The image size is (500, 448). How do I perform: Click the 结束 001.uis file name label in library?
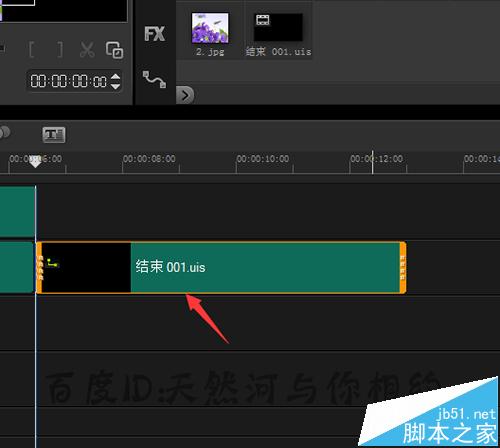pyautogui.click(x=278, y=52)
